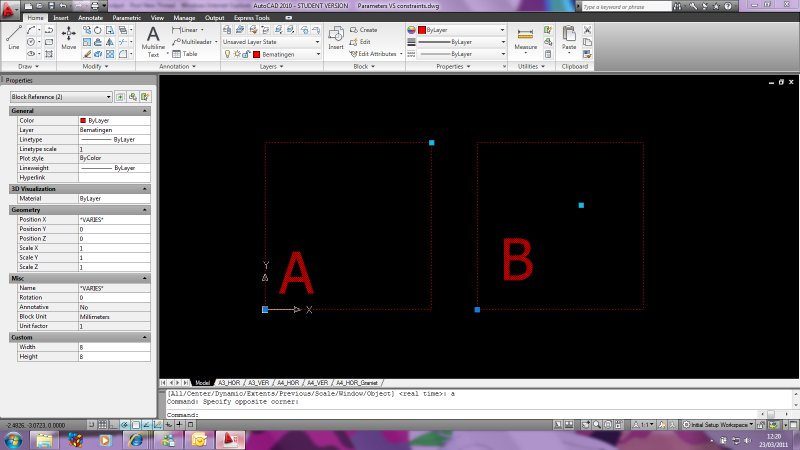Activate the Move tool
This screenshot has height=450, width=800.
pos(68,38)
